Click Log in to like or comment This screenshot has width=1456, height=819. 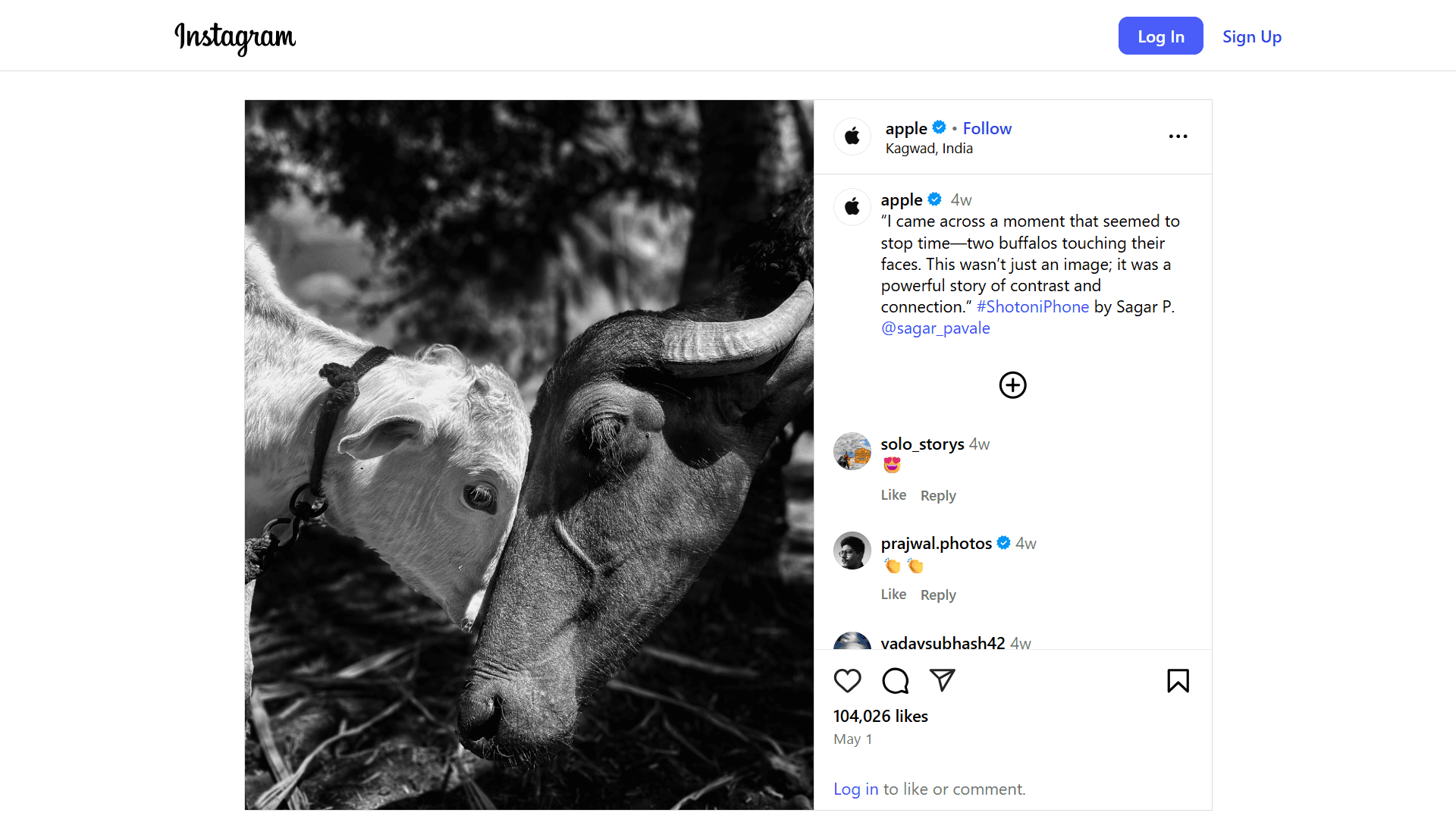pyautogui.click(x=855, y=789)
